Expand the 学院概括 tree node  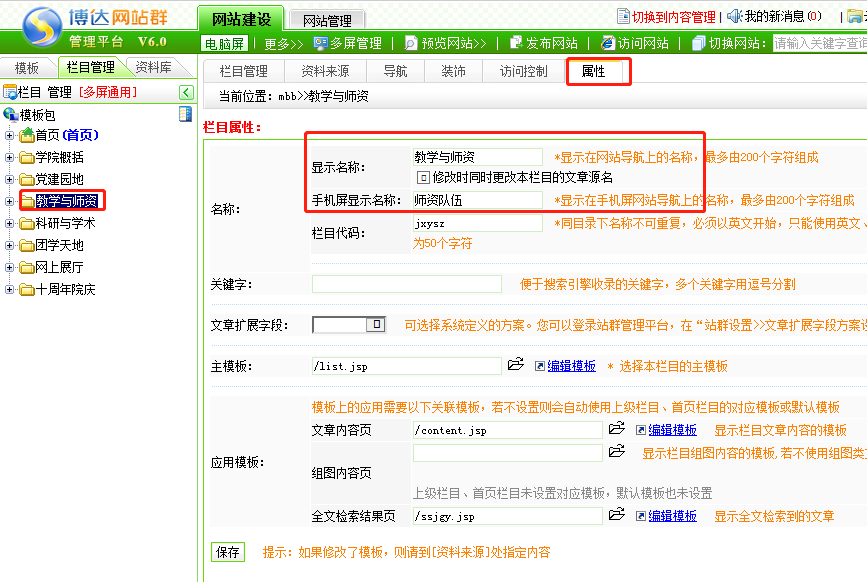(10, 157)
